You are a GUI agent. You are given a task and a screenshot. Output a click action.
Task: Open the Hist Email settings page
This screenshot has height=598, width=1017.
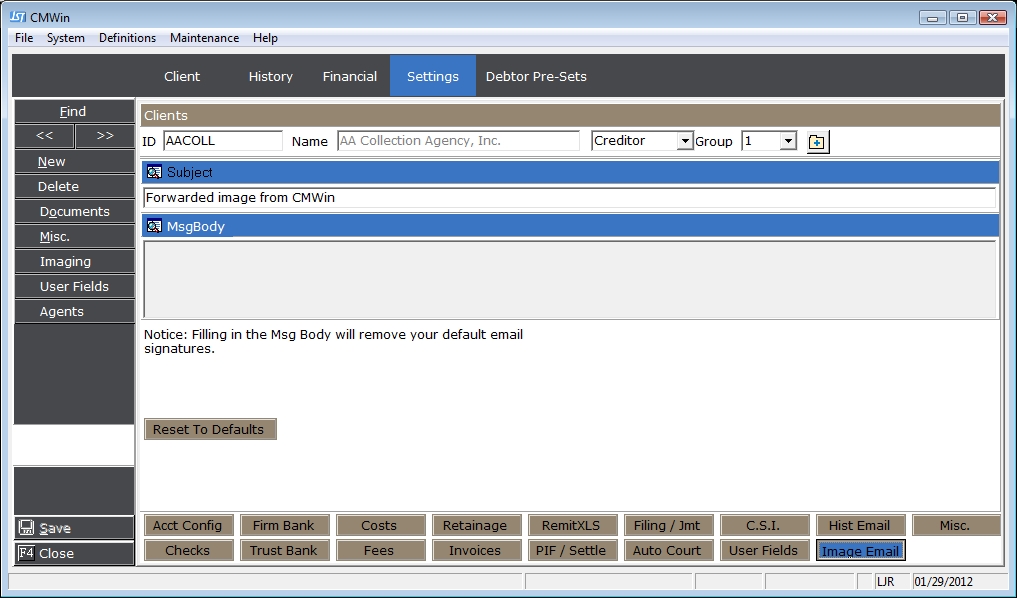pyautogui.click(x=860, y=525)
